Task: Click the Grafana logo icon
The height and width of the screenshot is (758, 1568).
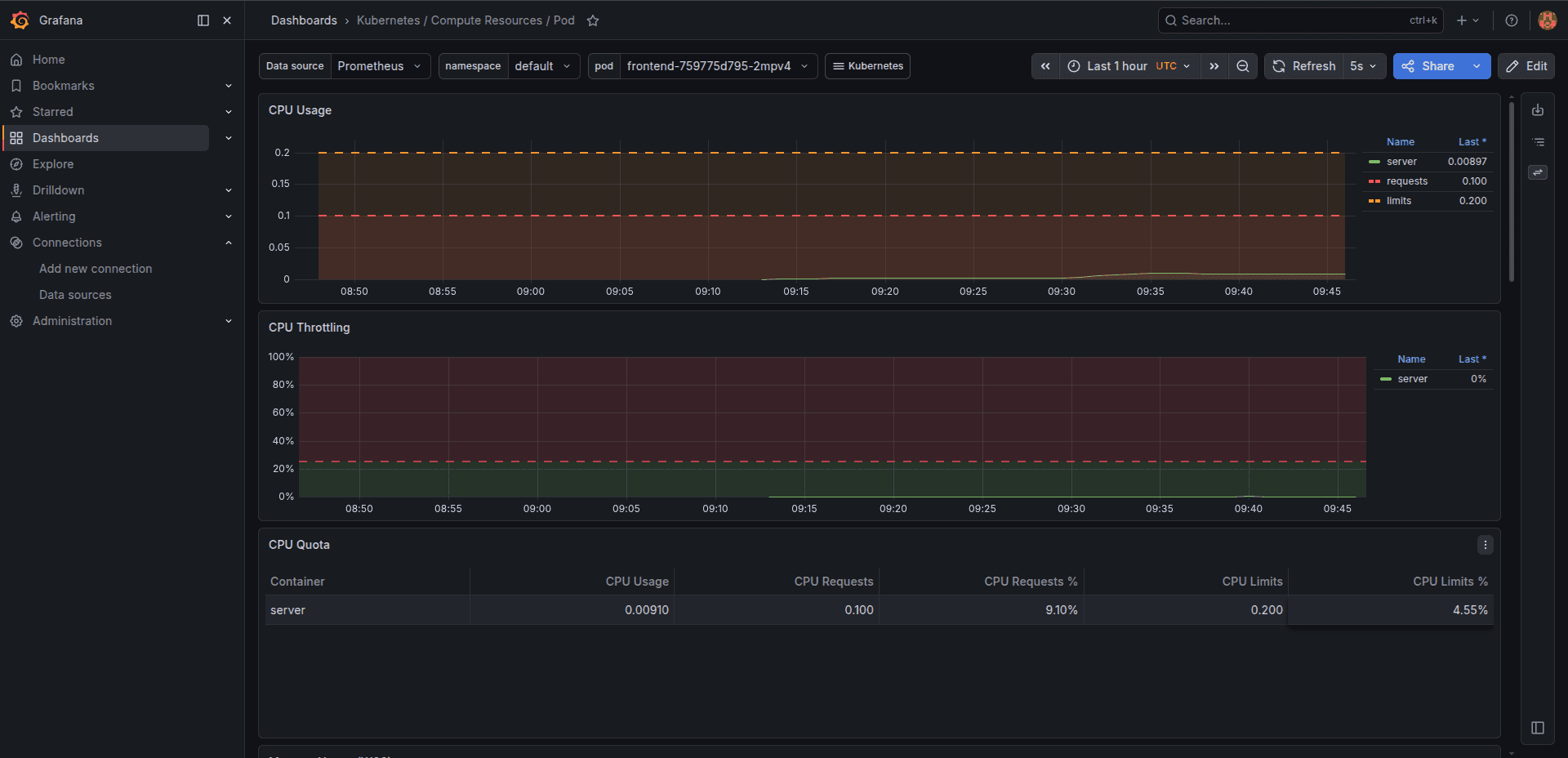Action: 20,20
